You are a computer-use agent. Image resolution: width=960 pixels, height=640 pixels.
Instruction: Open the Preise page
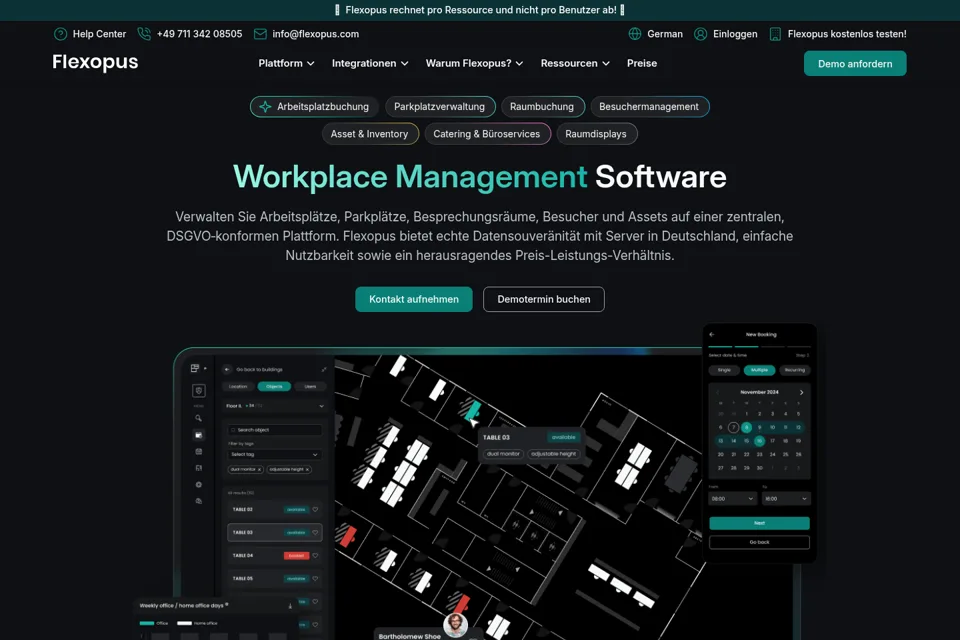(642, 63)
